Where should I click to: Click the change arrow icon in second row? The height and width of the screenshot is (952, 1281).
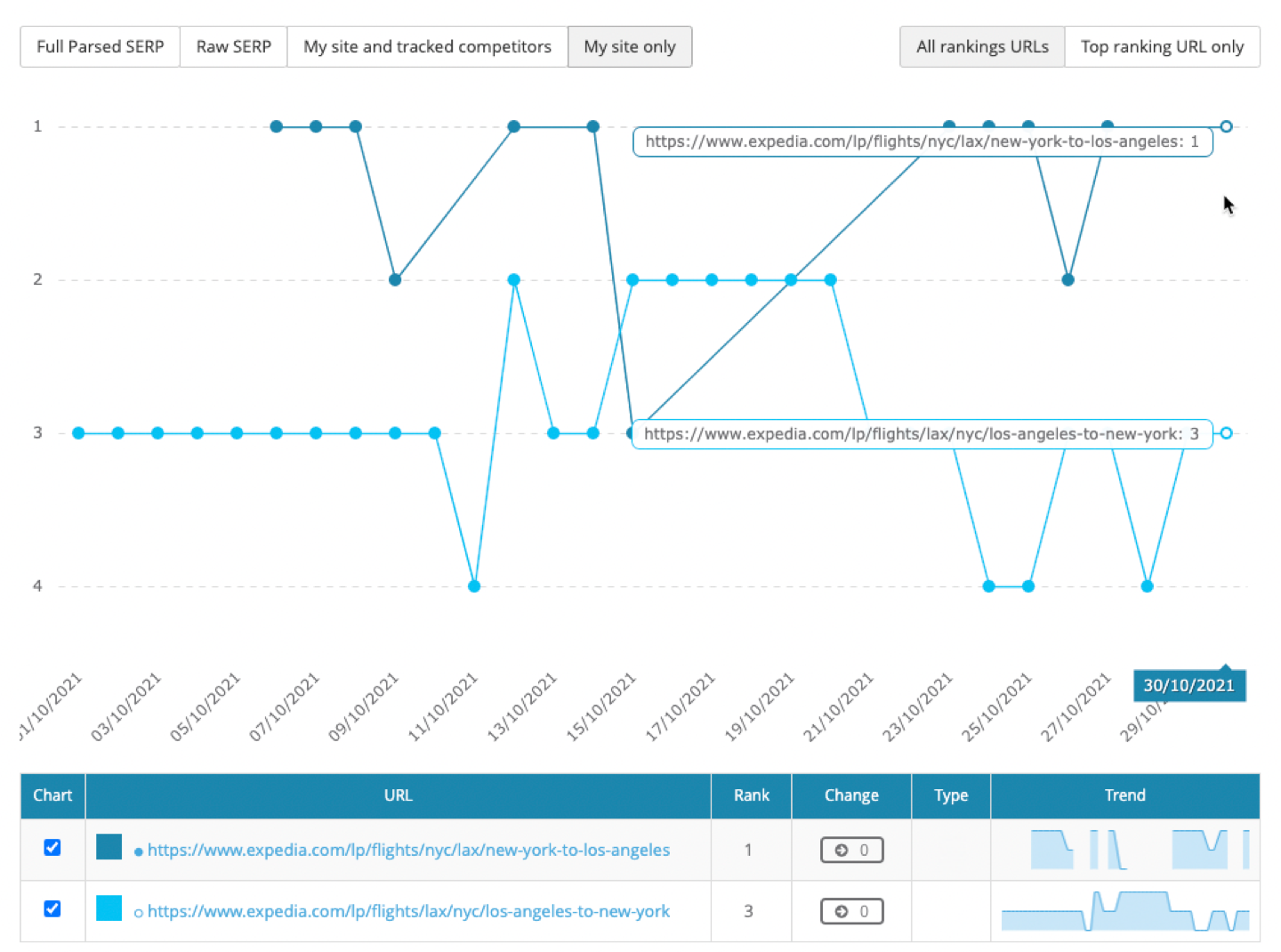click(842, 912)
